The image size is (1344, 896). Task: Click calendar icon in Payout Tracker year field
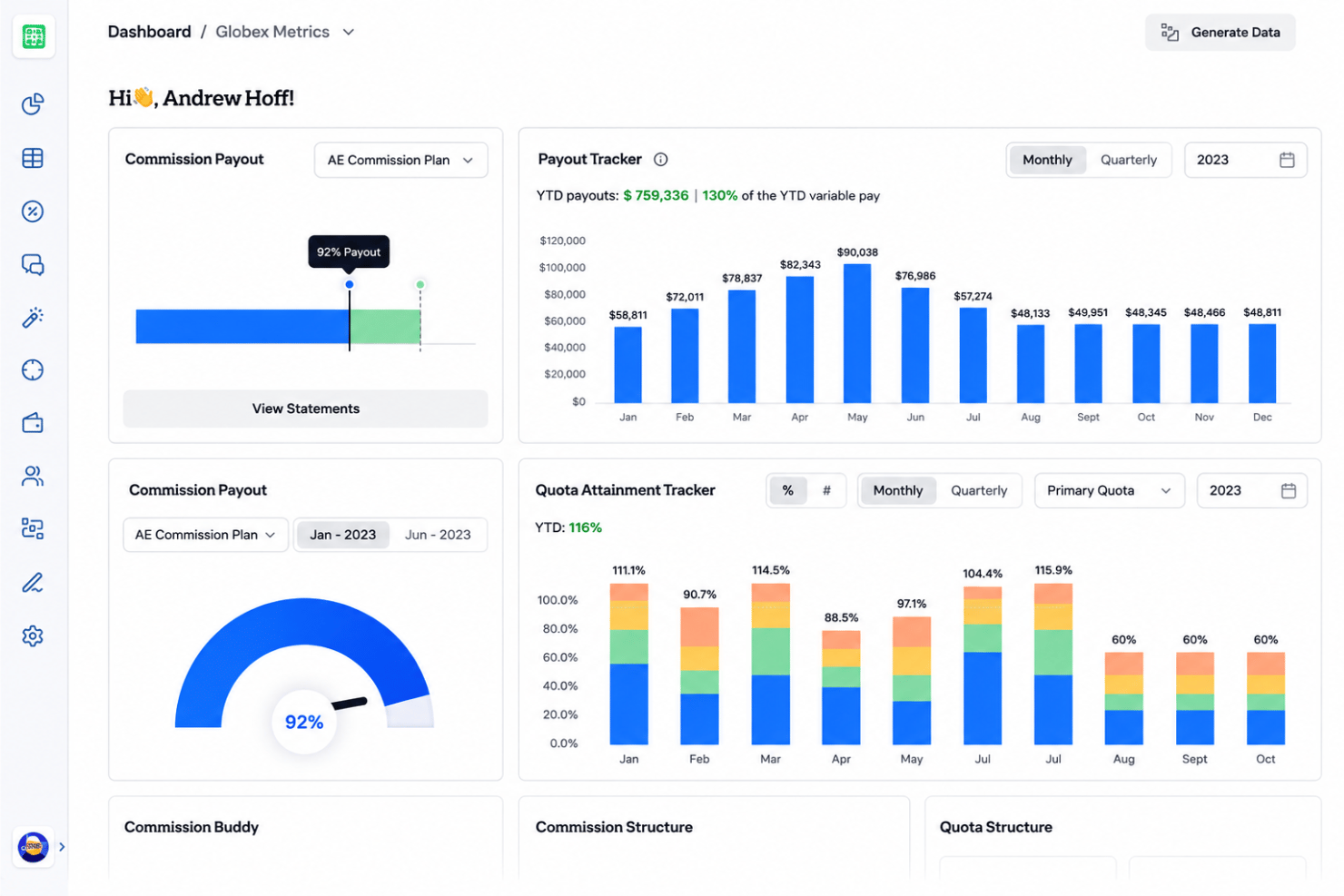tap(1287, 160)
